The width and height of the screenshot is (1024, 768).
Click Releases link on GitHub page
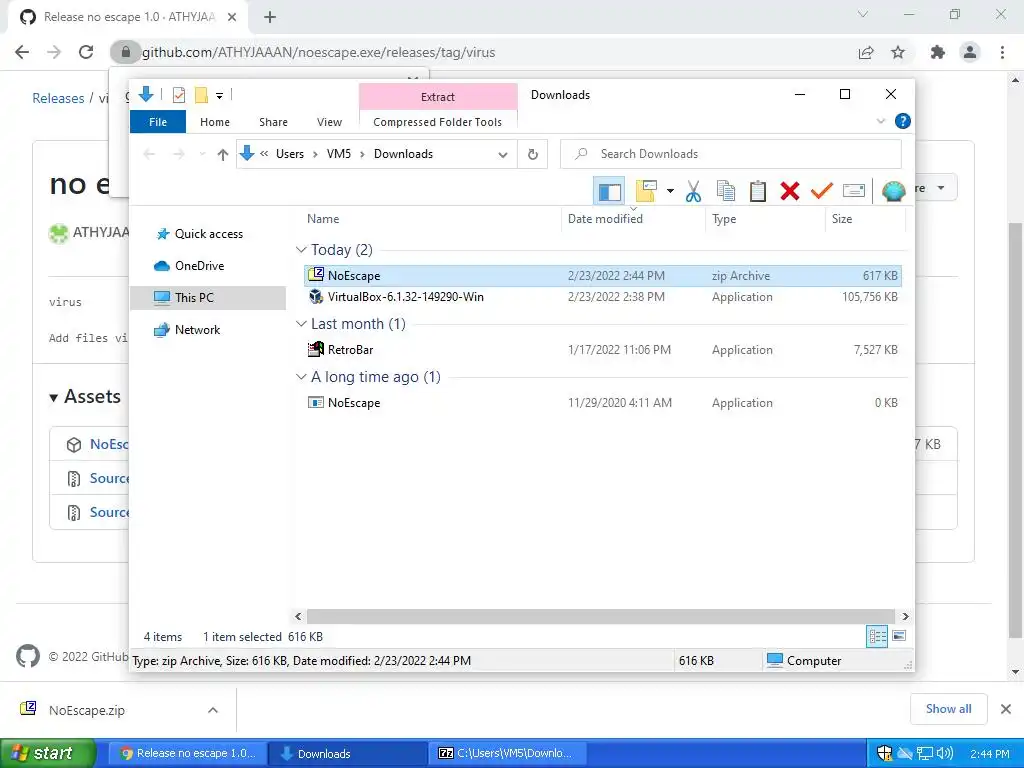[x=58, y=99]
